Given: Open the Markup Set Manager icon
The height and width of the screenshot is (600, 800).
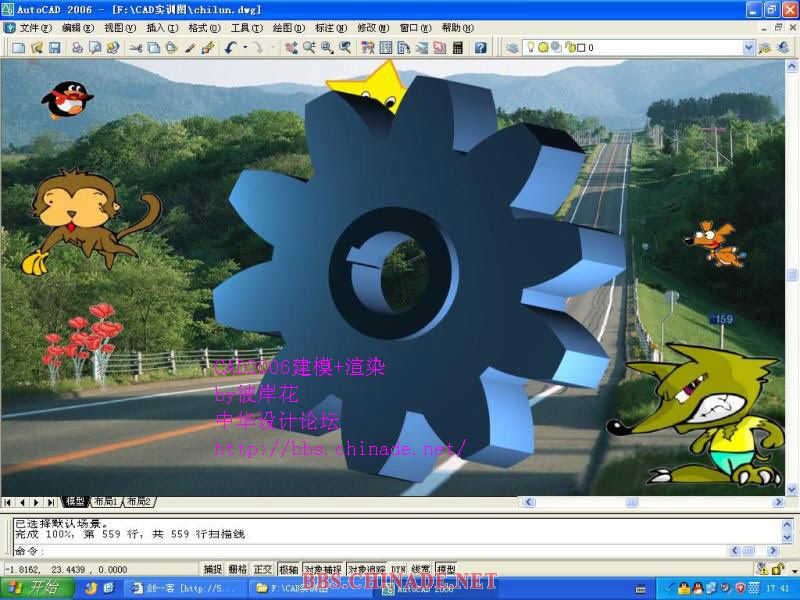Looking at the screenshot, I should pos(439,47).
